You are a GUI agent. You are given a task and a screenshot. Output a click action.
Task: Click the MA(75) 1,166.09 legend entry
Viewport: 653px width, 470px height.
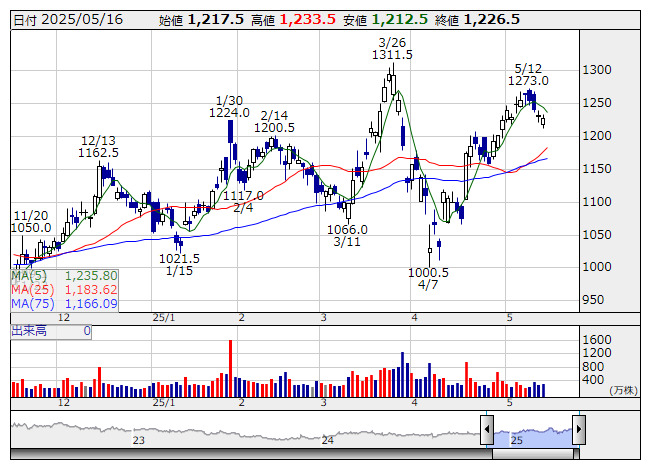pos(64,304)
